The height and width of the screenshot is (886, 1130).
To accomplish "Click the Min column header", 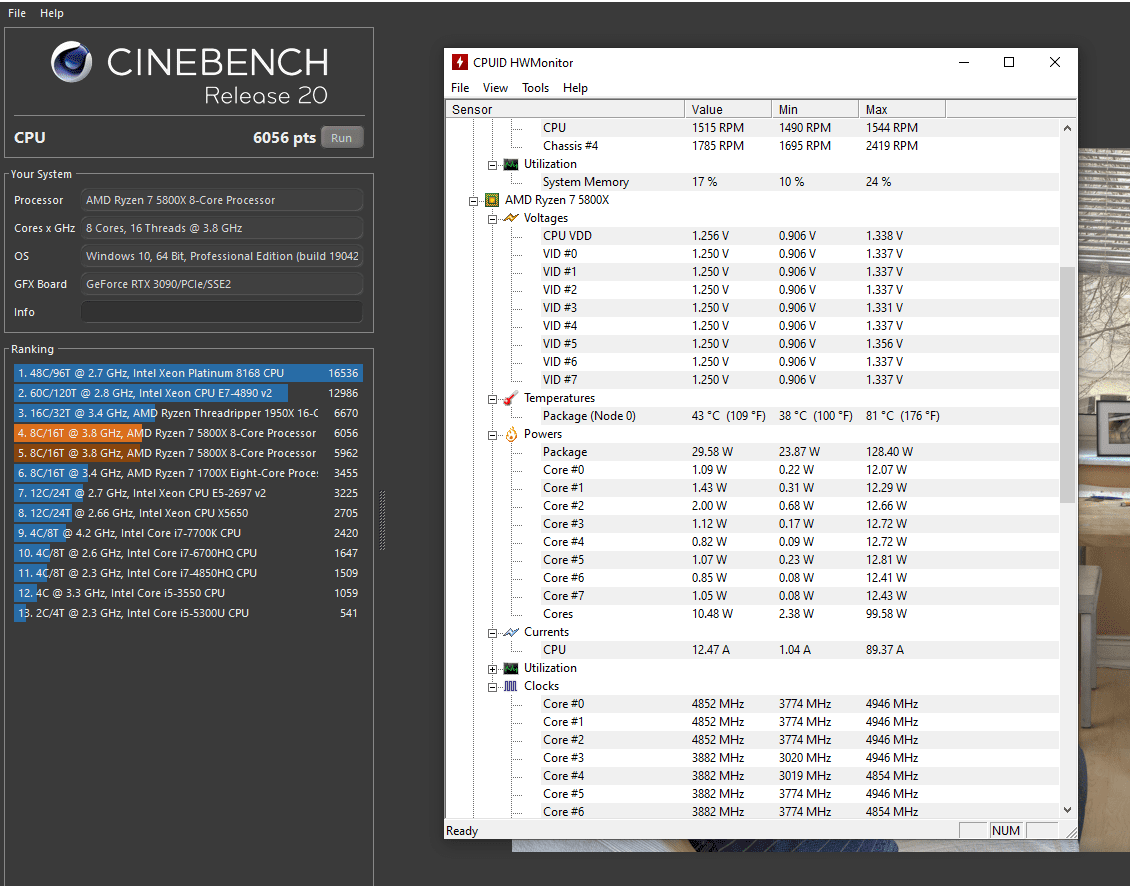I will pyautogui.click(x=815, y=110).
